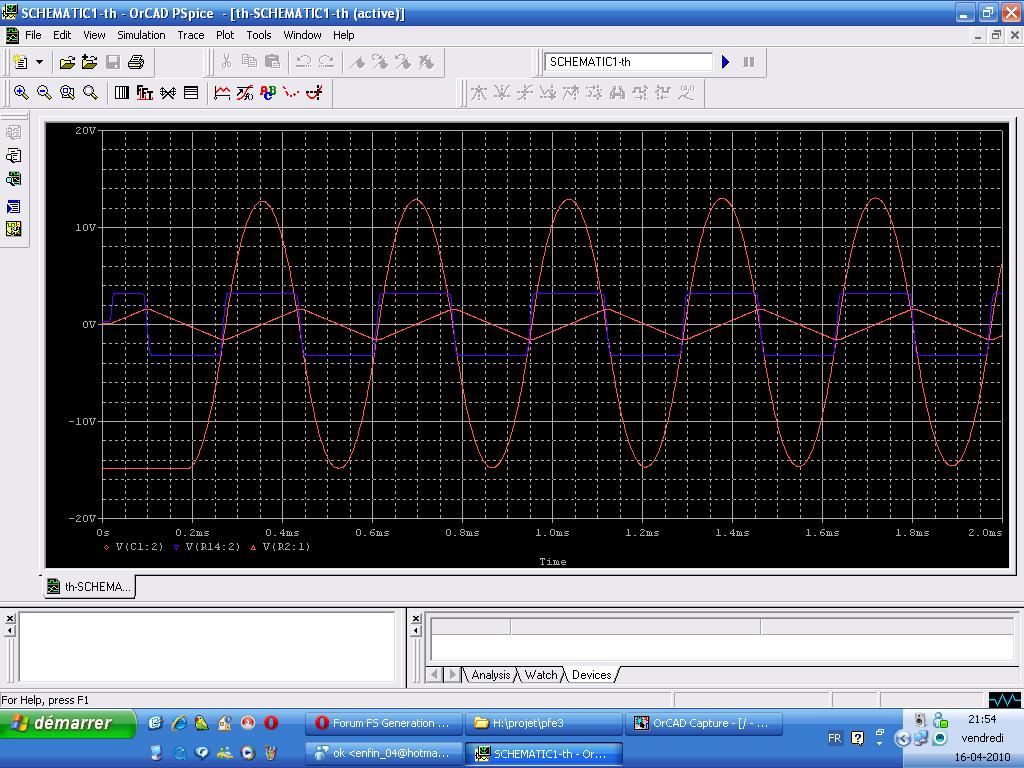Viewport: 1024px width, 768px height.
Task: Click the FFT (Fourier transform) toolbar icon
Action: [x=144, y=93]
